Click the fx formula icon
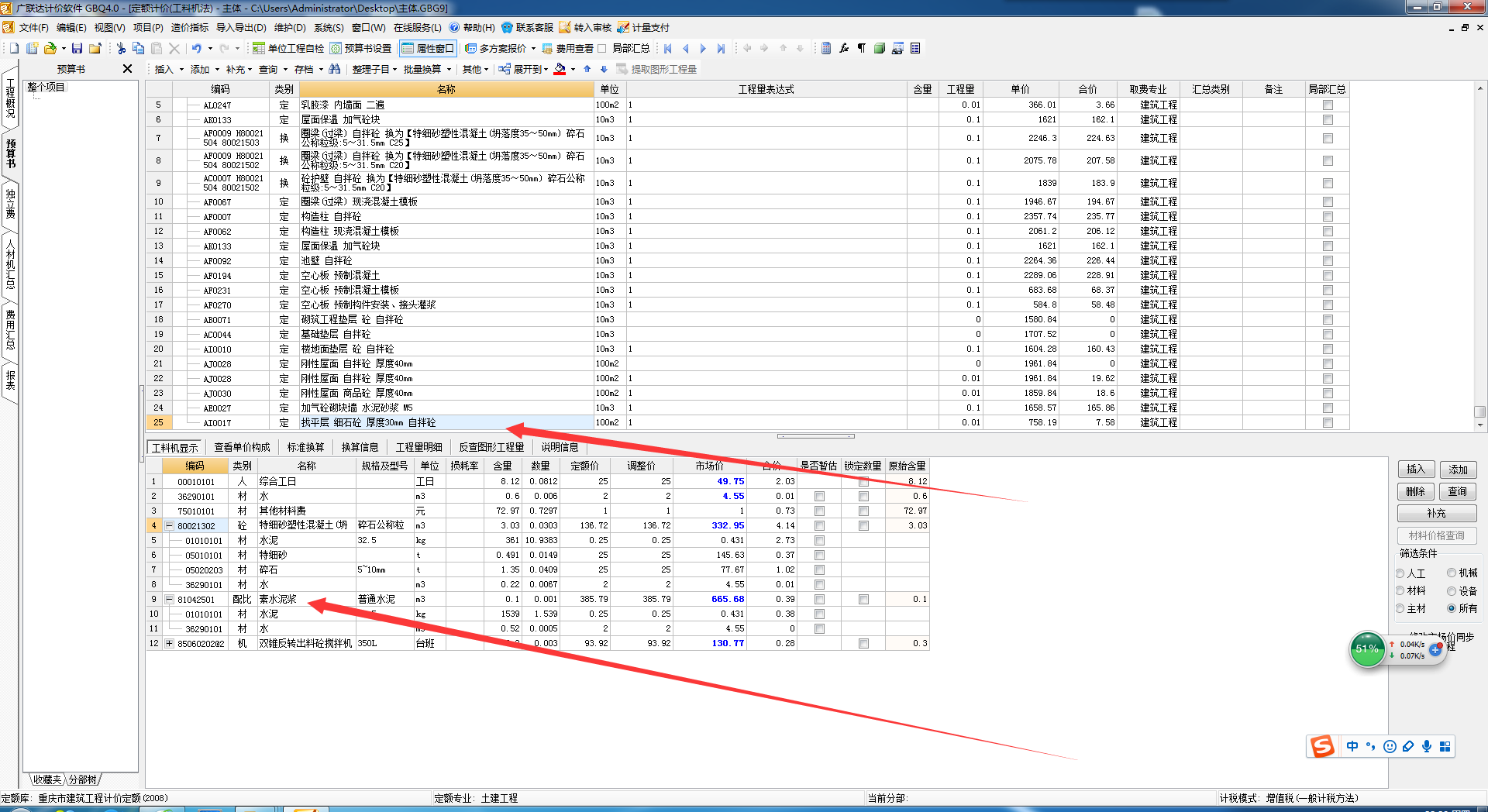1488x812 pixels. click(x=844, y=48)
